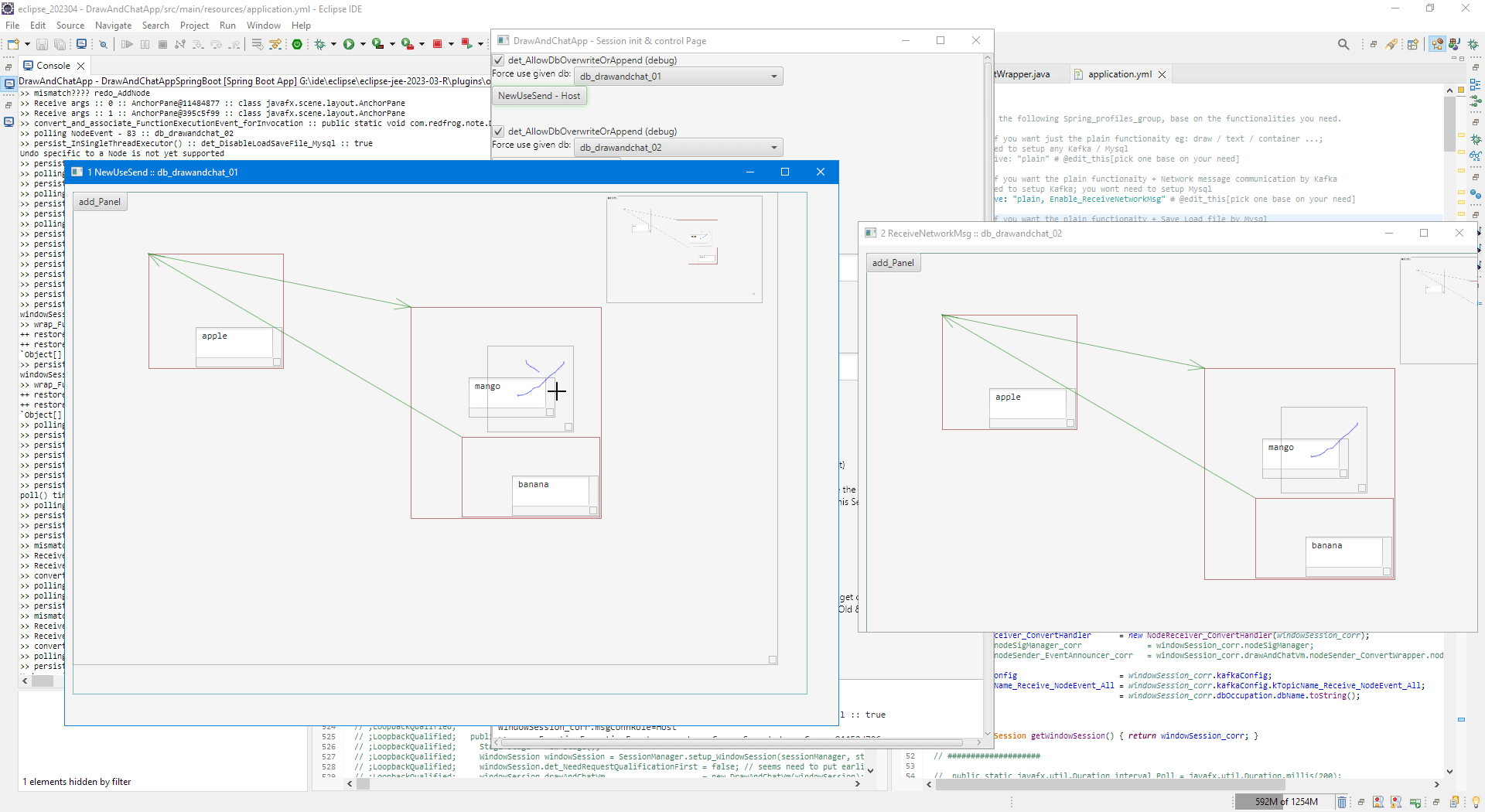
Task: Click the NewUseSend - Host button
Action: tap(539, 96)
